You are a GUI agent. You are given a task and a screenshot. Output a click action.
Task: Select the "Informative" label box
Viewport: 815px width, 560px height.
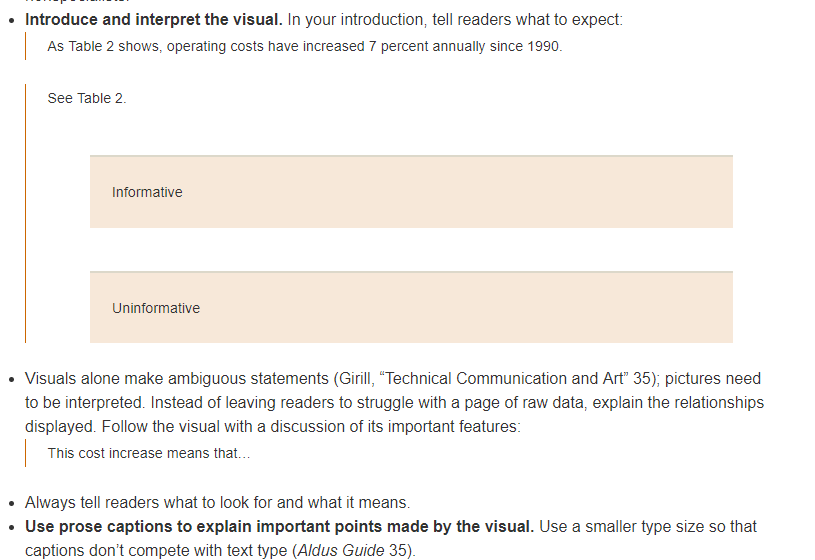411,192
